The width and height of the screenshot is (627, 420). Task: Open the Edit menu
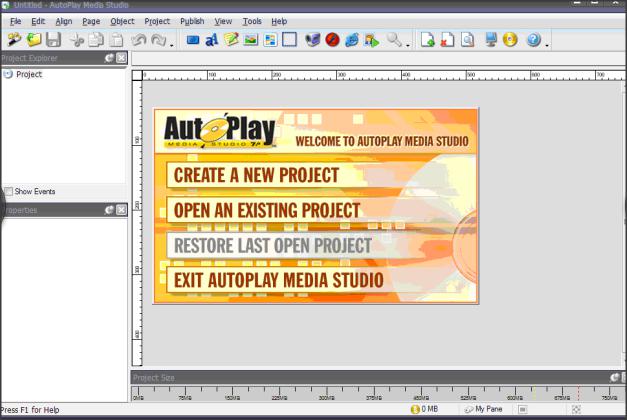click(x=38, y=21)
